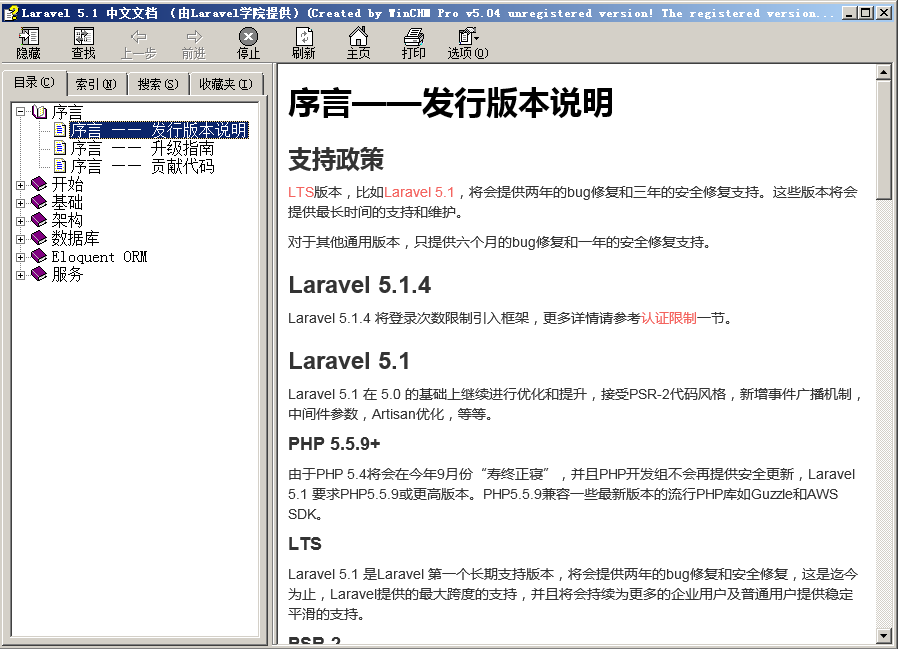Click the 停止 (Stop) toolbar icon

(248, 37)
